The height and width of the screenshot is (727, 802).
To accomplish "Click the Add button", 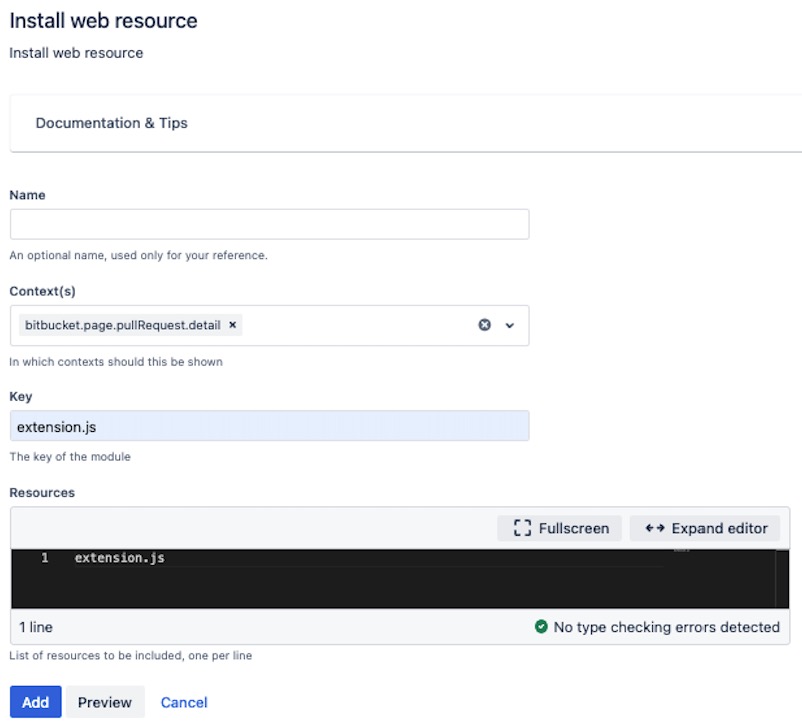I will [x=35, y=702].
